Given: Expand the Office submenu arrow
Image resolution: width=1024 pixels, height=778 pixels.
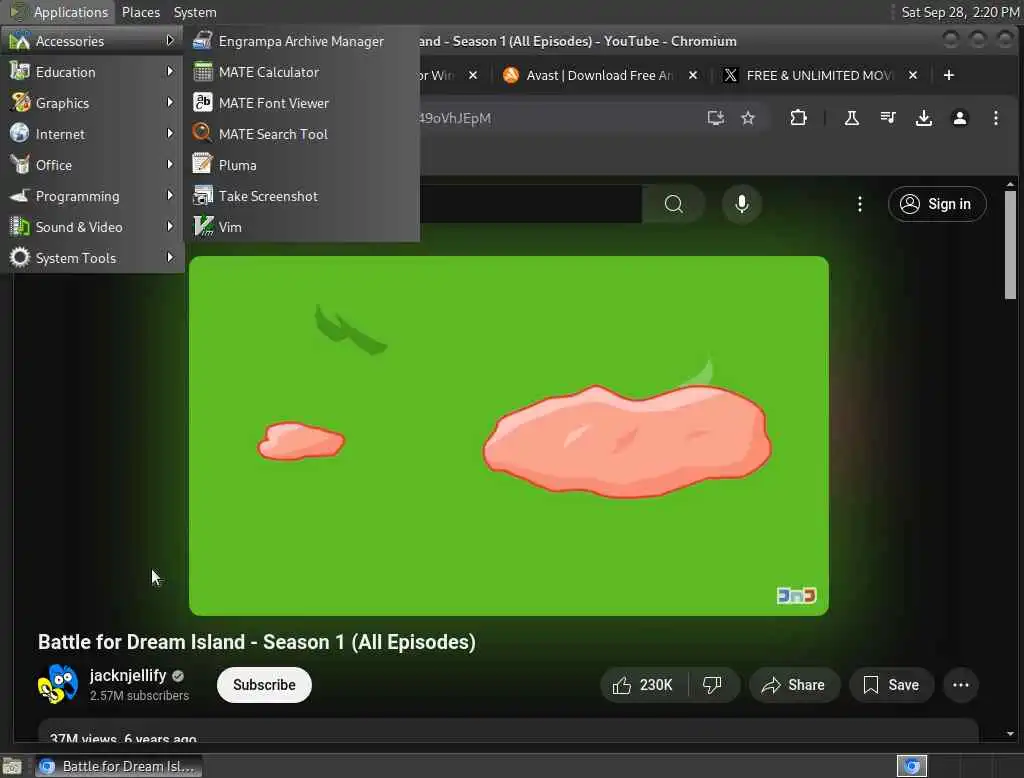Looking at the screenshot, I should tap(170, 165).
